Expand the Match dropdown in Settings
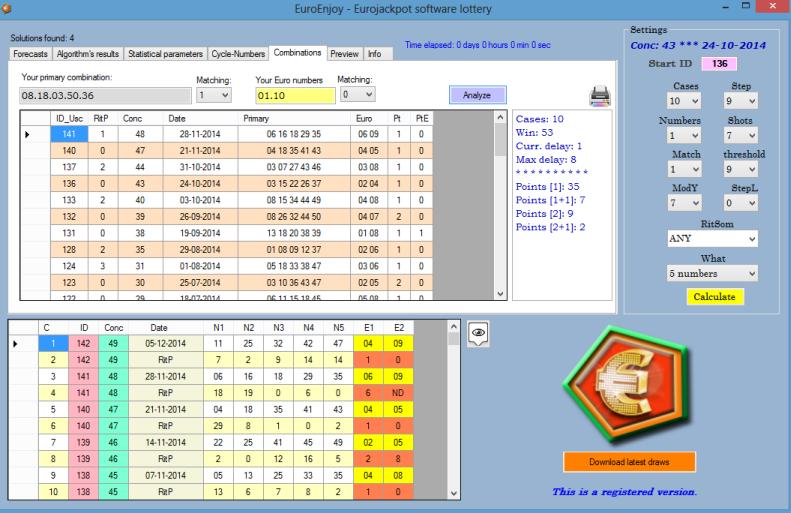Screen dimensions: 791x513 pos(684,169)
